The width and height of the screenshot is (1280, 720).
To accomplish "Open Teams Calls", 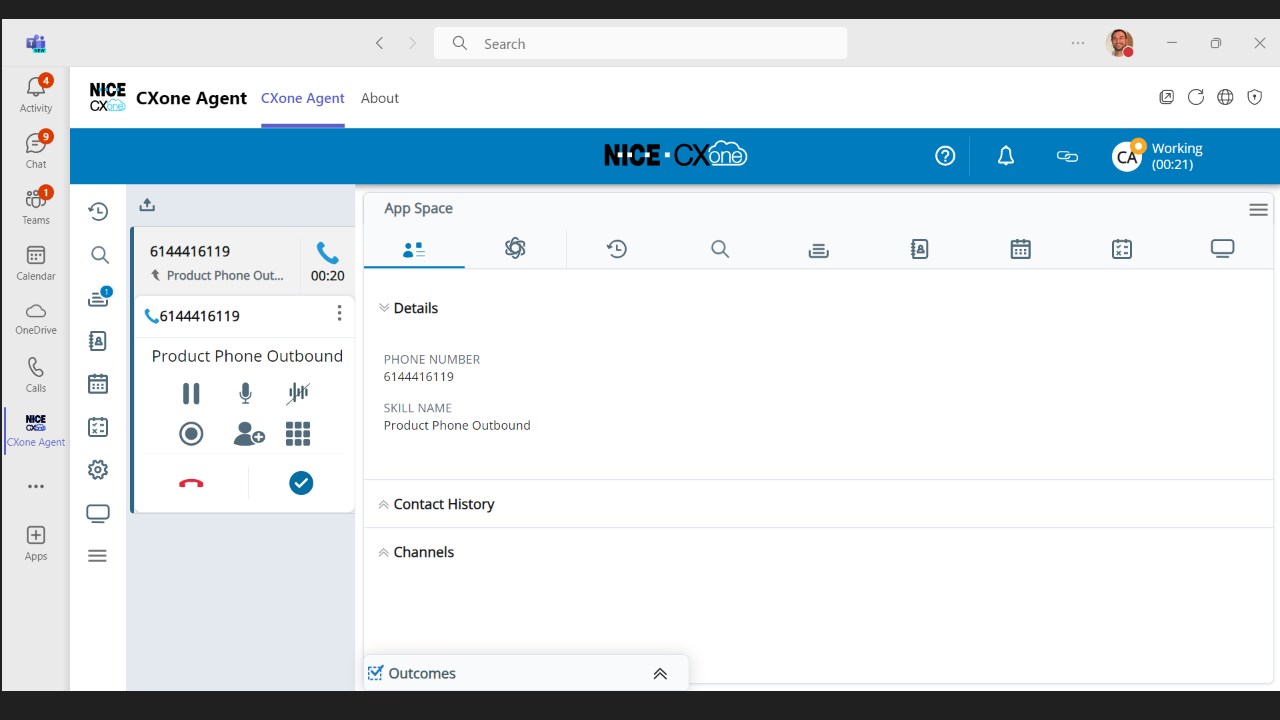I will coord(36,374).
